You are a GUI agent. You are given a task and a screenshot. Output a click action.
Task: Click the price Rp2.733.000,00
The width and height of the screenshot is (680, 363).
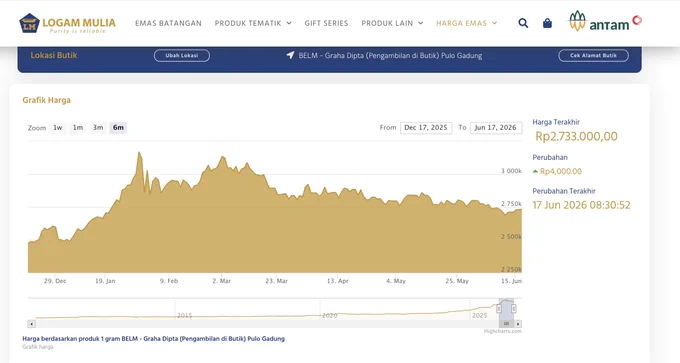576,137
